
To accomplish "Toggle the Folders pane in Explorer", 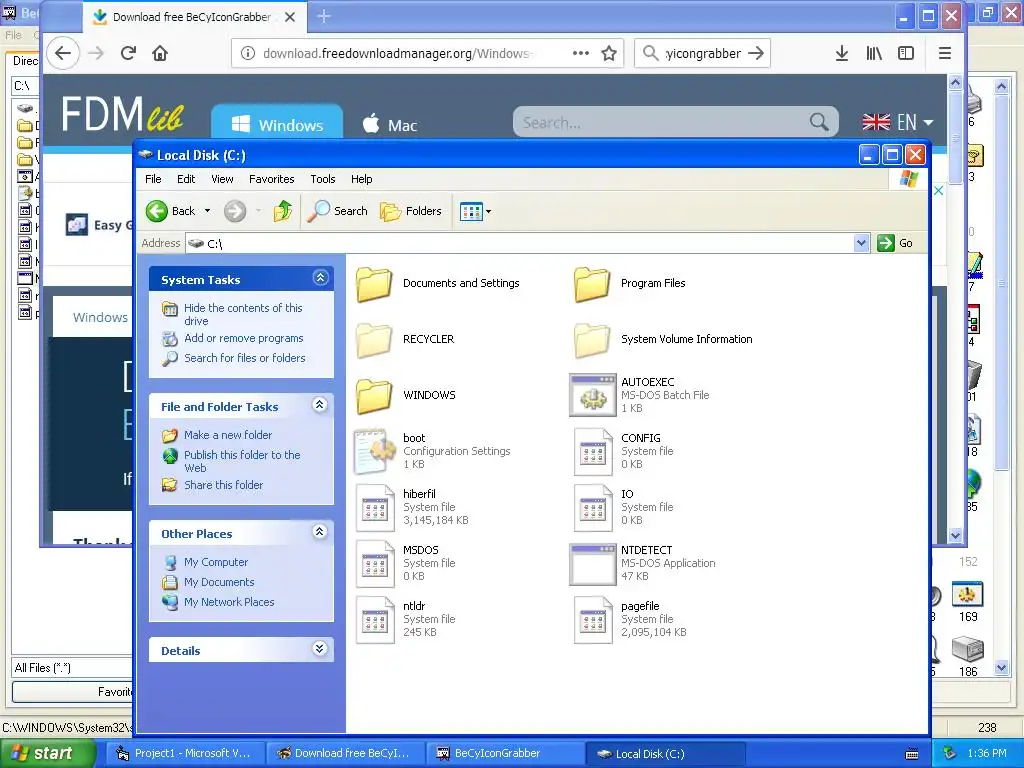I will 411,211.
